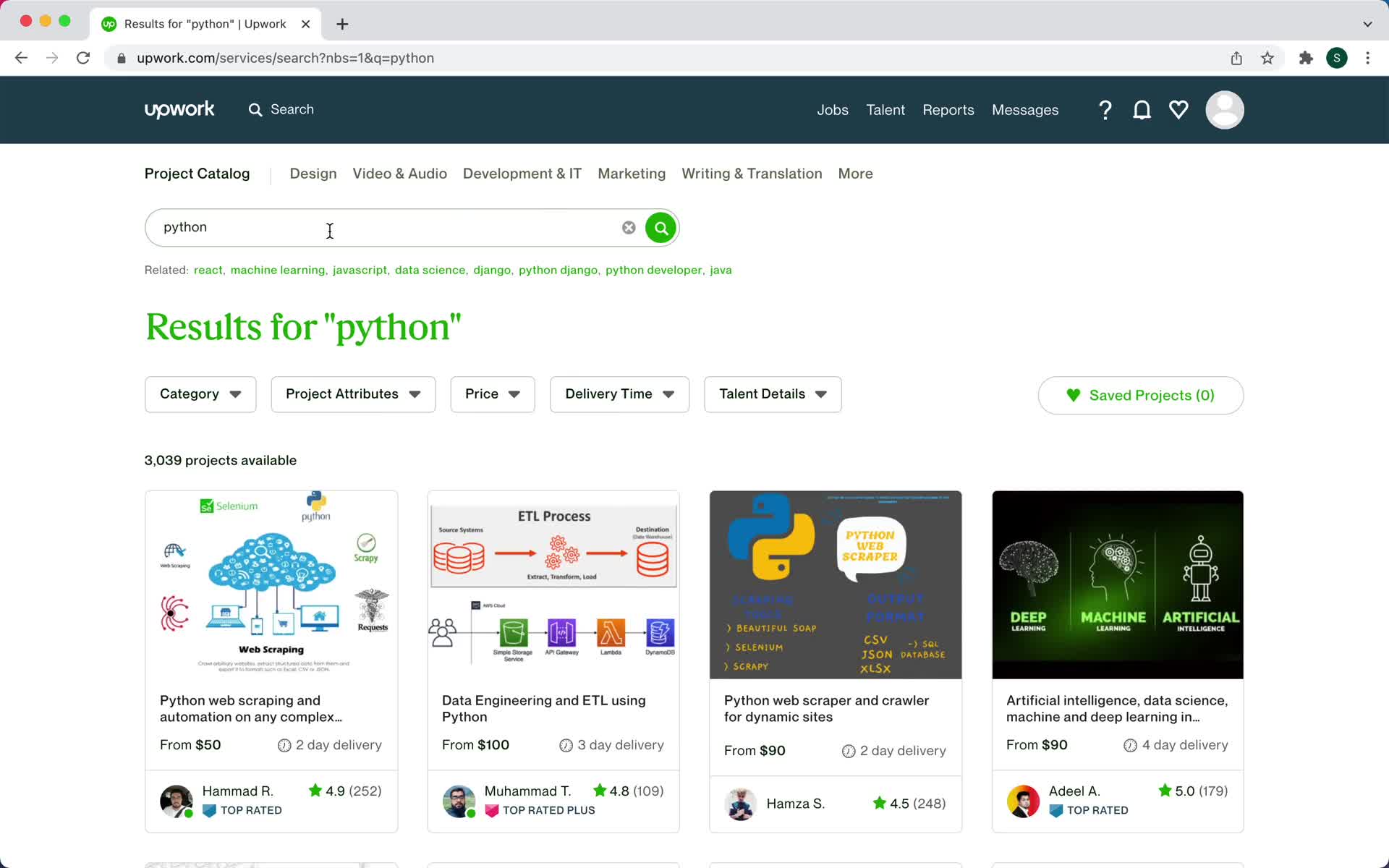Click Muhammad T. profile photo
The image size is (1389, 868).
459,801
